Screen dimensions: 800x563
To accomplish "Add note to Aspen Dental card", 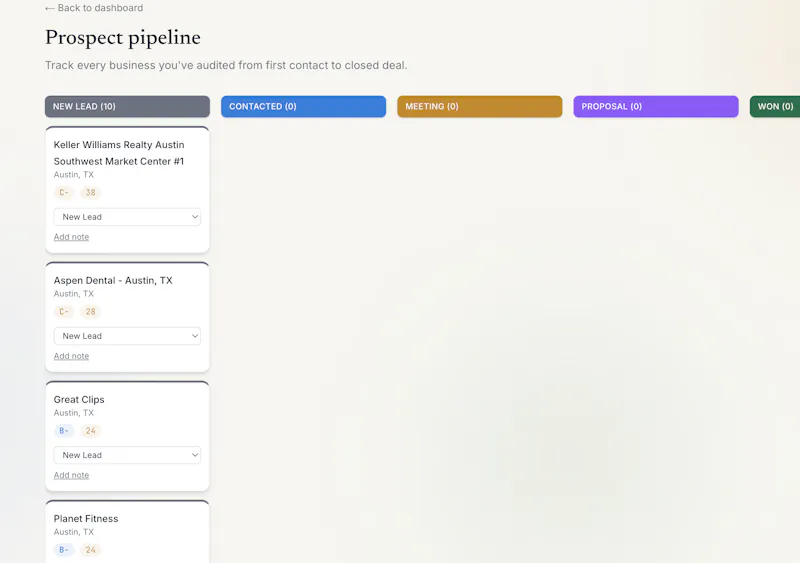I will (71, 356).
